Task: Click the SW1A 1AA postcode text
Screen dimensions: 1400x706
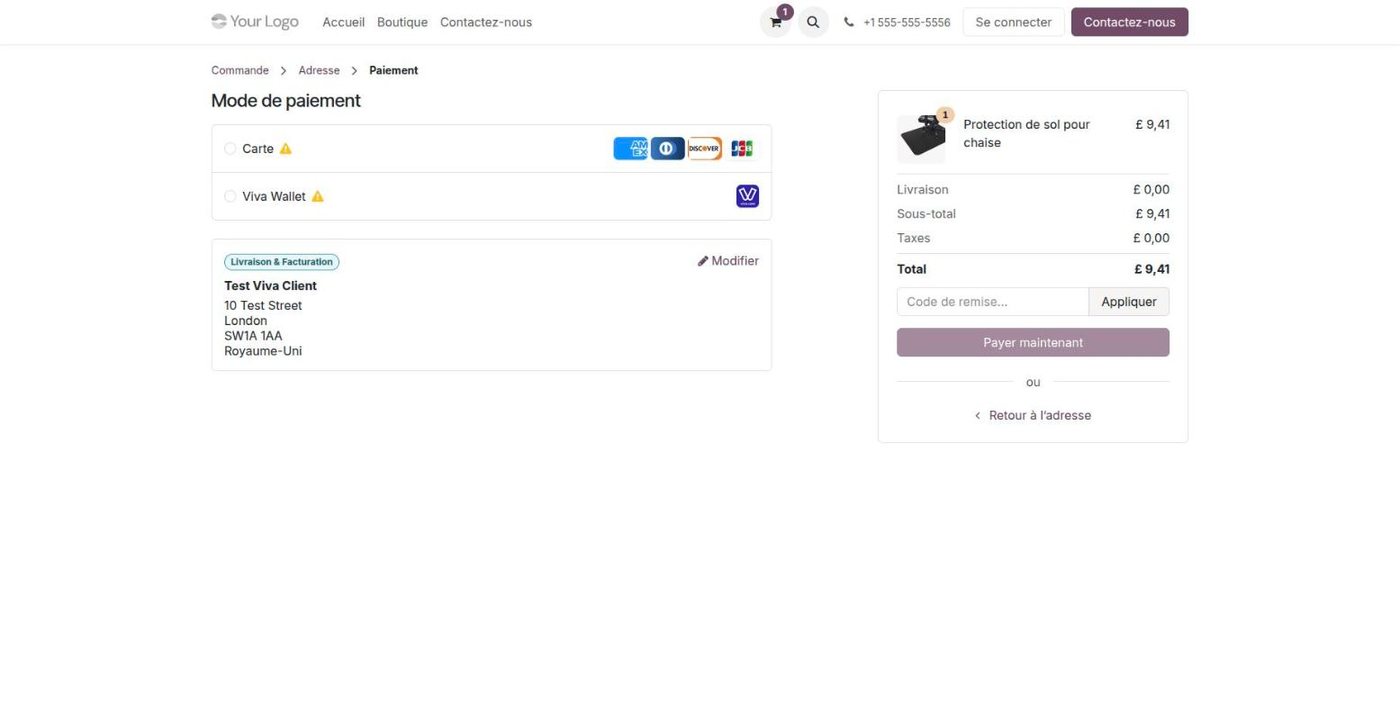Action: (x=253, y=336)
